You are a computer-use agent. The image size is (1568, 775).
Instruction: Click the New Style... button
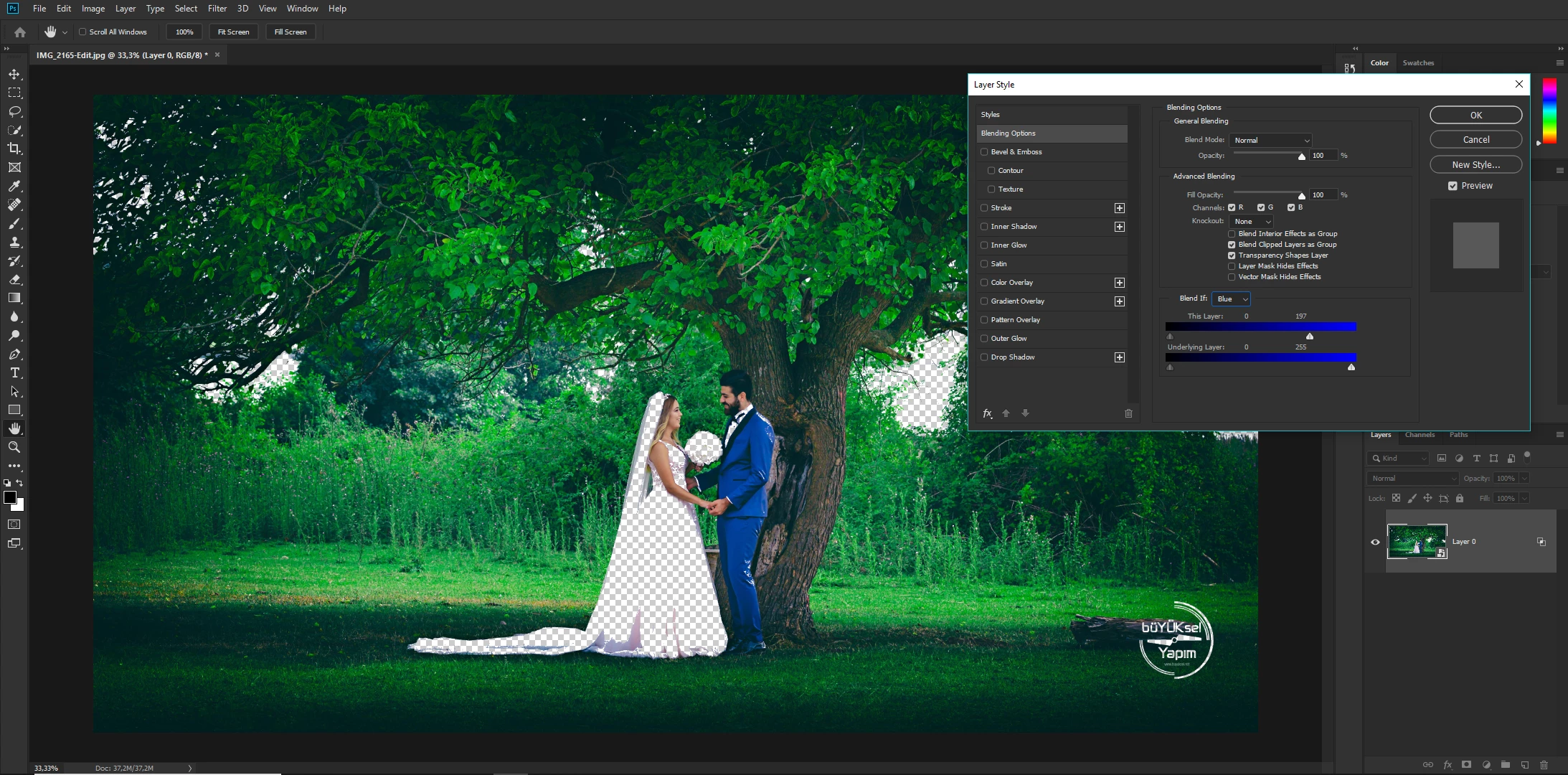coord(1475,165)
